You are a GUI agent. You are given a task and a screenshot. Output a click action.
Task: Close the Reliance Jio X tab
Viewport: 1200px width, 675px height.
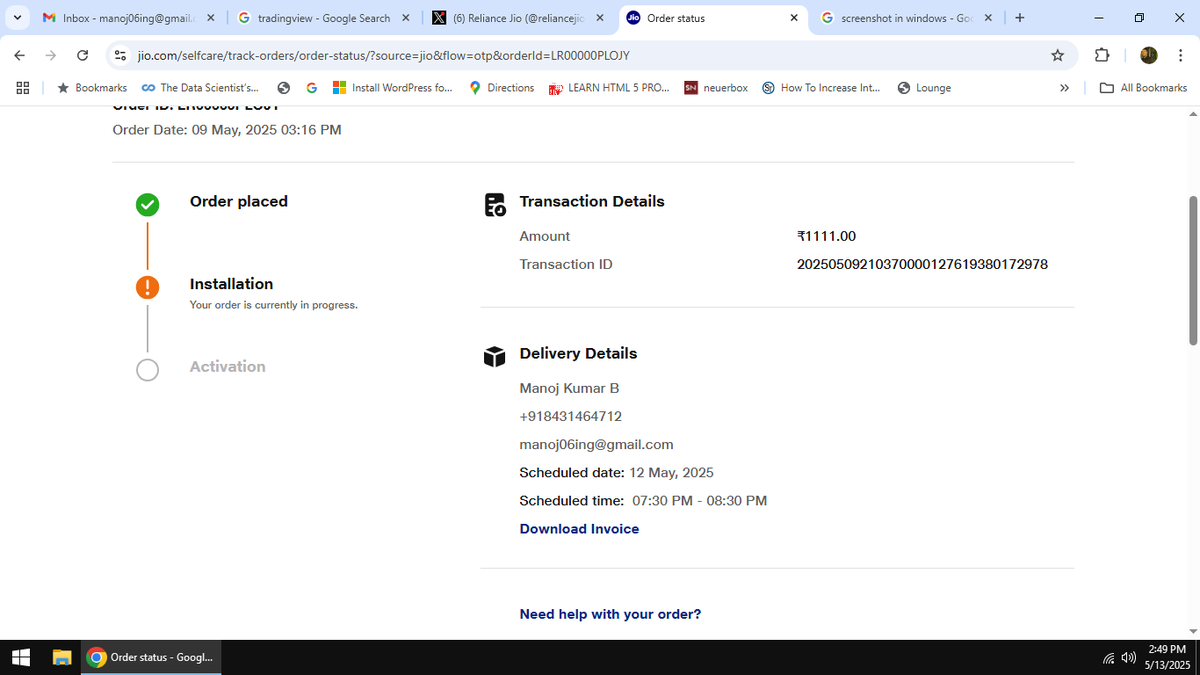[x=599, y=18]
